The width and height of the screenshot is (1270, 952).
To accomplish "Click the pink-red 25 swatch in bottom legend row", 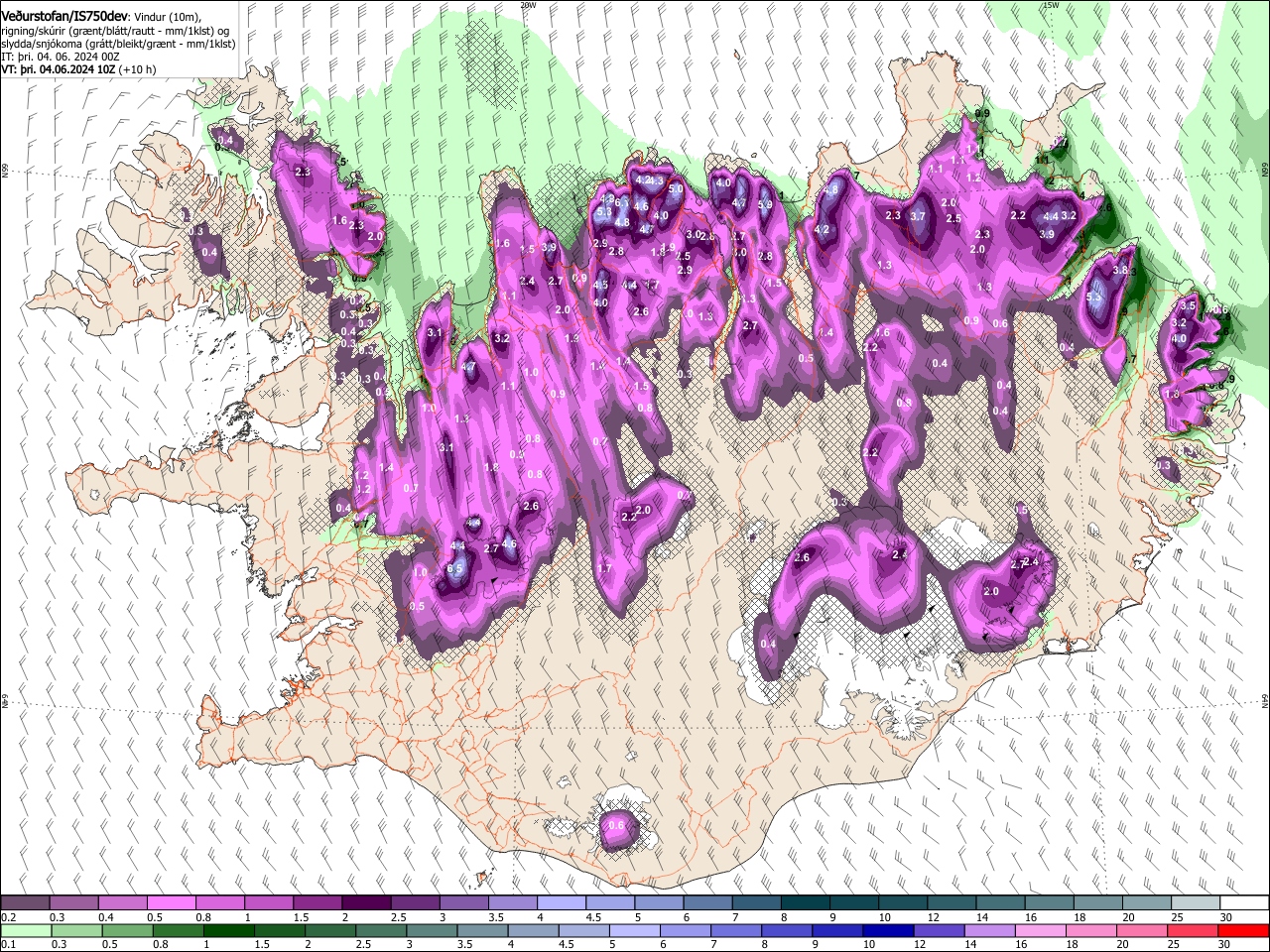I will pos(1192,930).
